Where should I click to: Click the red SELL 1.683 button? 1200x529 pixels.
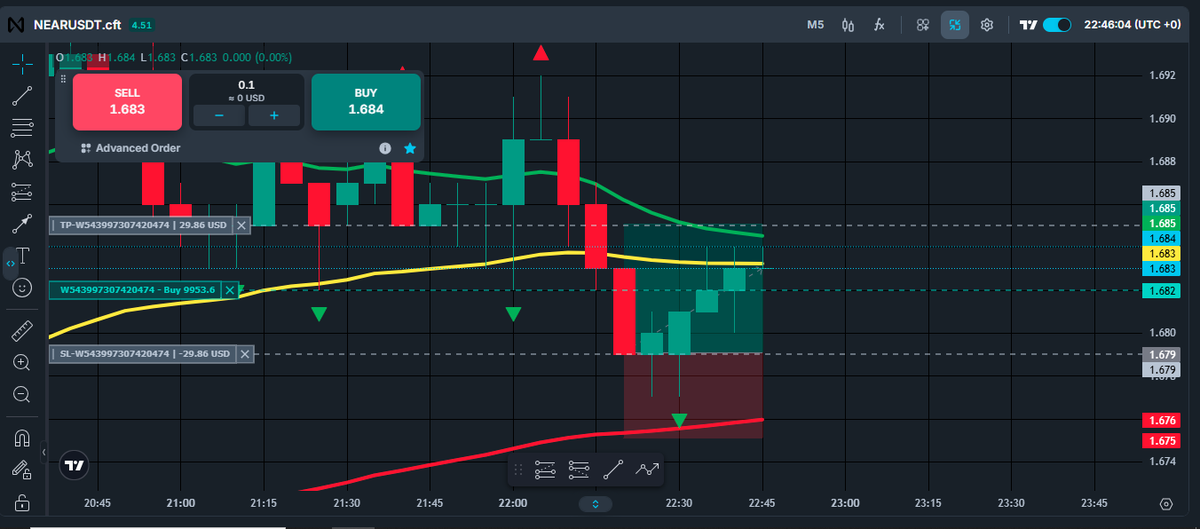click(x=127, y=101)
